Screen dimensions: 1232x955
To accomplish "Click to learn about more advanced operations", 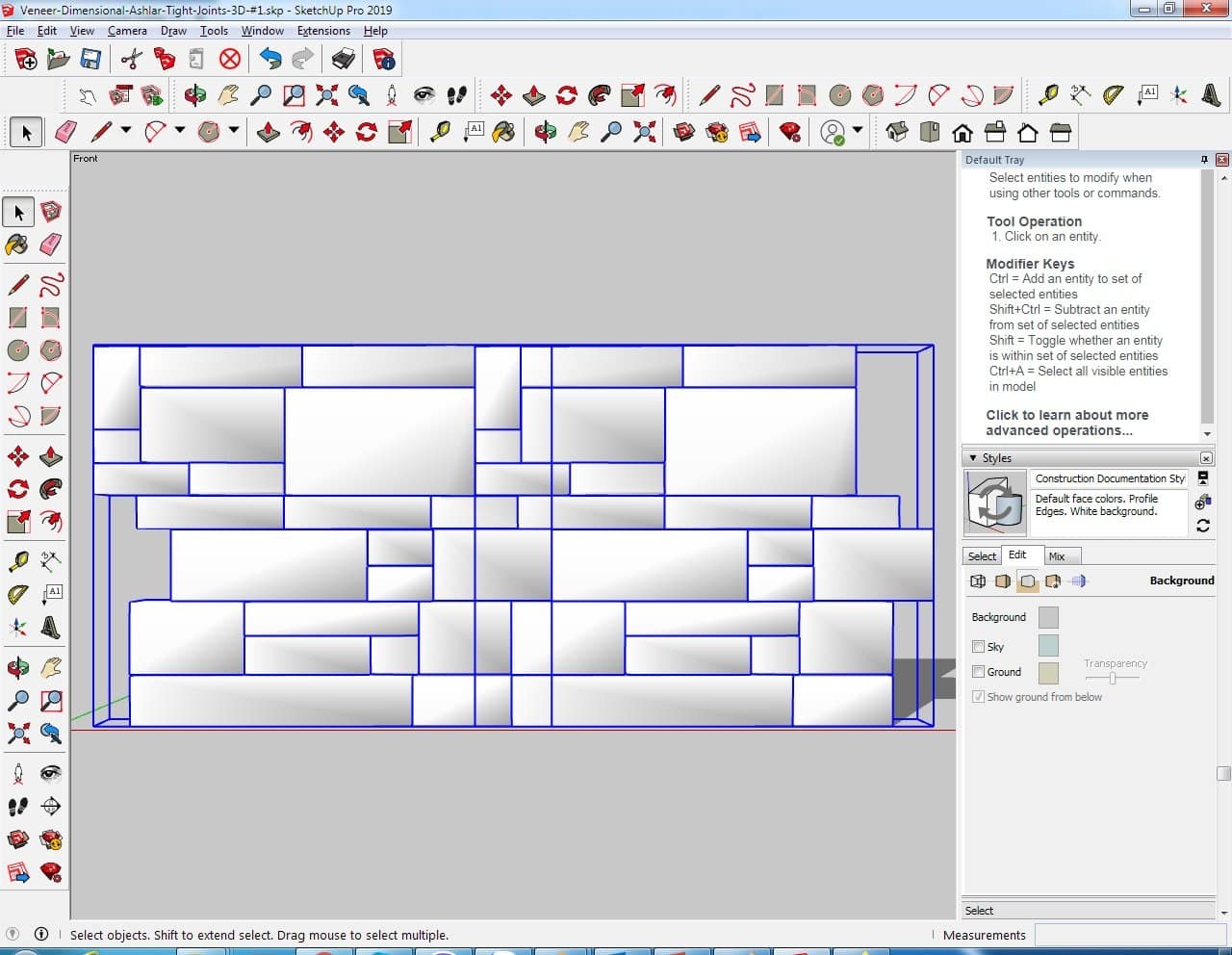I will tap(1066, 423).
